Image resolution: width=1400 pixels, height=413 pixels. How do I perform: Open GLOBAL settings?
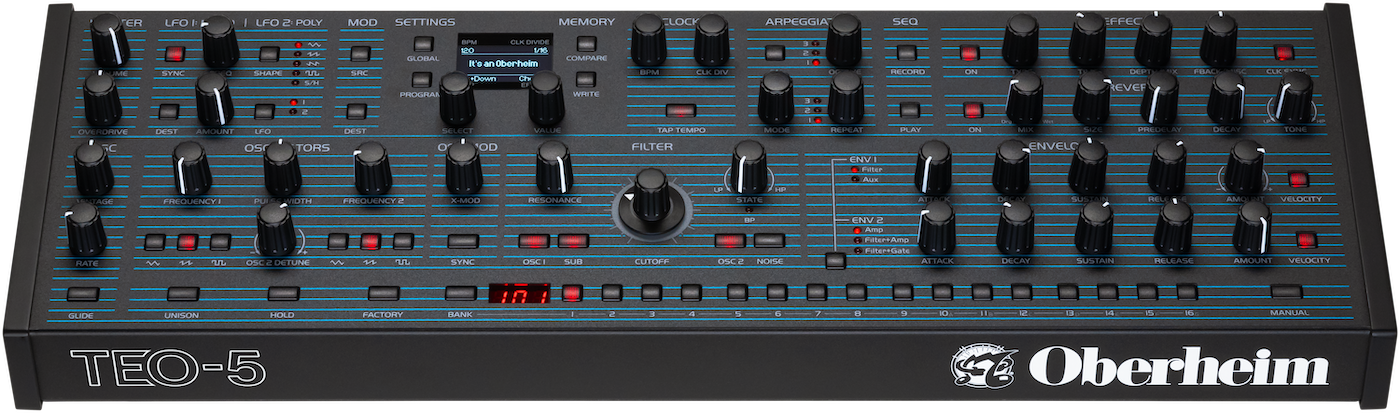pos(424,44)
